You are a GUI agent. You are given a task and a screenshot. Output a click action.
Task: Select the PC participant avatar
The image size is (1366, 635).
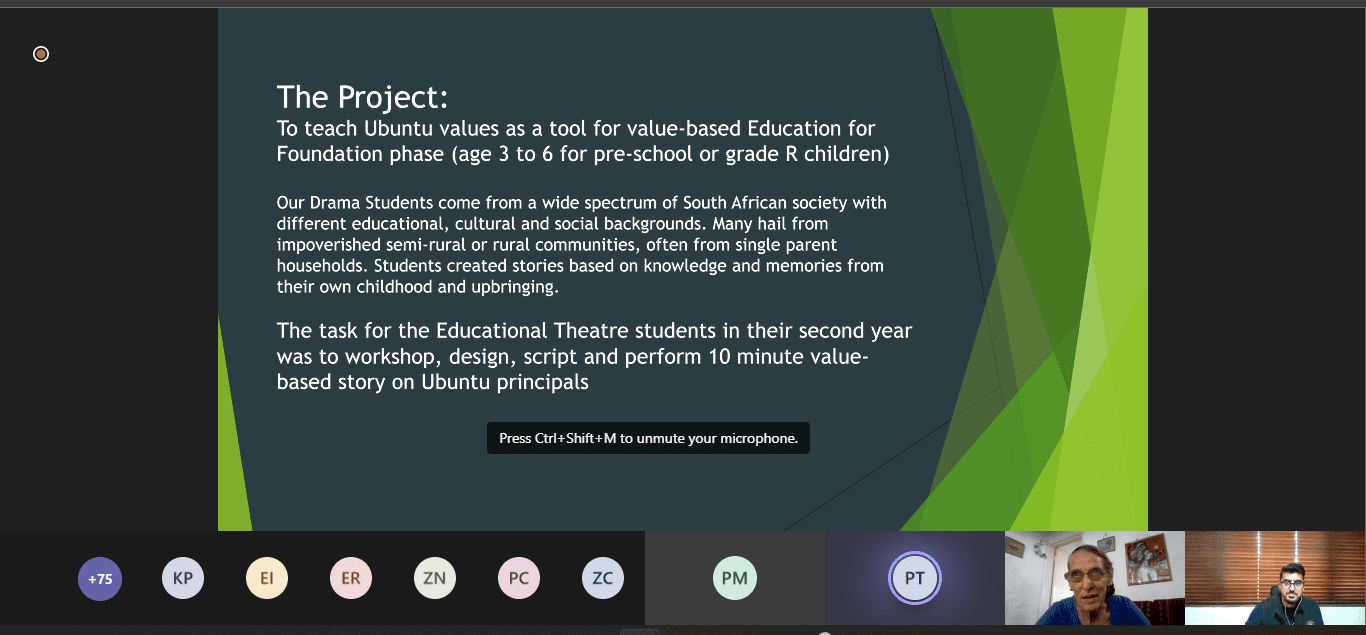tap(519, 578)
